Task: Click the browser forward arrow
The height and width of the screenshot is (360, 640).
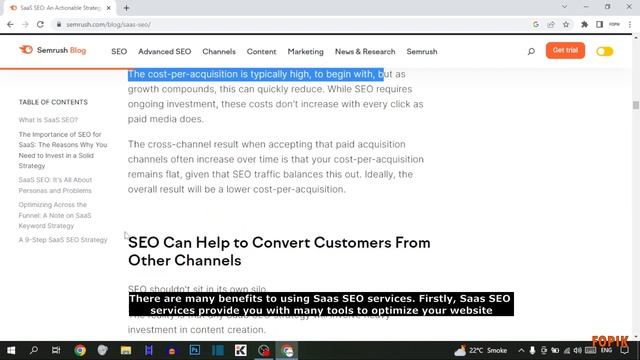Action: (x=25, y=24)
